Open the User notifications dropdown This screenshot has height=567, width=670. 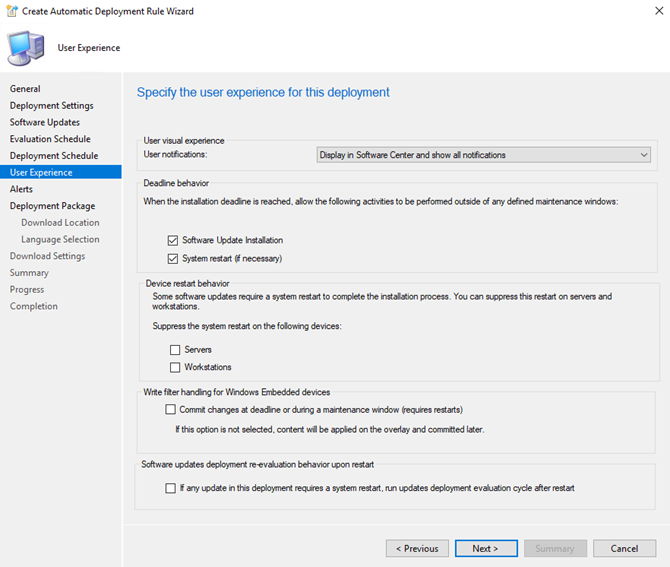483,155
